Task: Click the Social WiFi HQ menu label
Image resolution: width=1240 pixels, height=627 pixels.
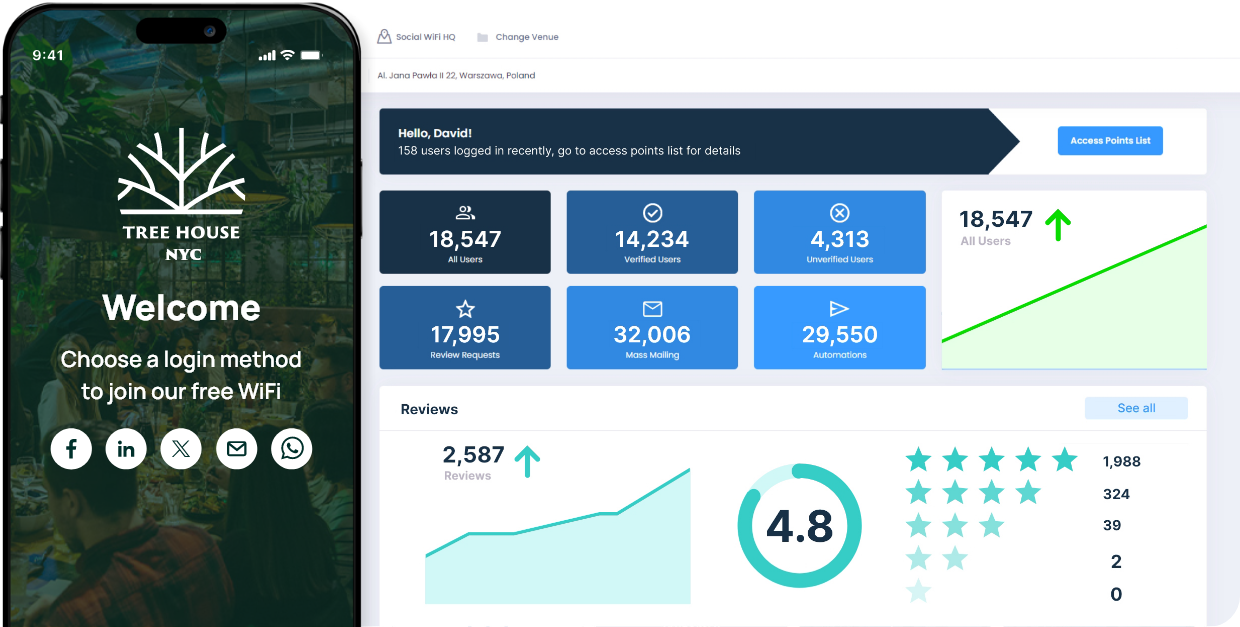Action: [x=425, y=37]
